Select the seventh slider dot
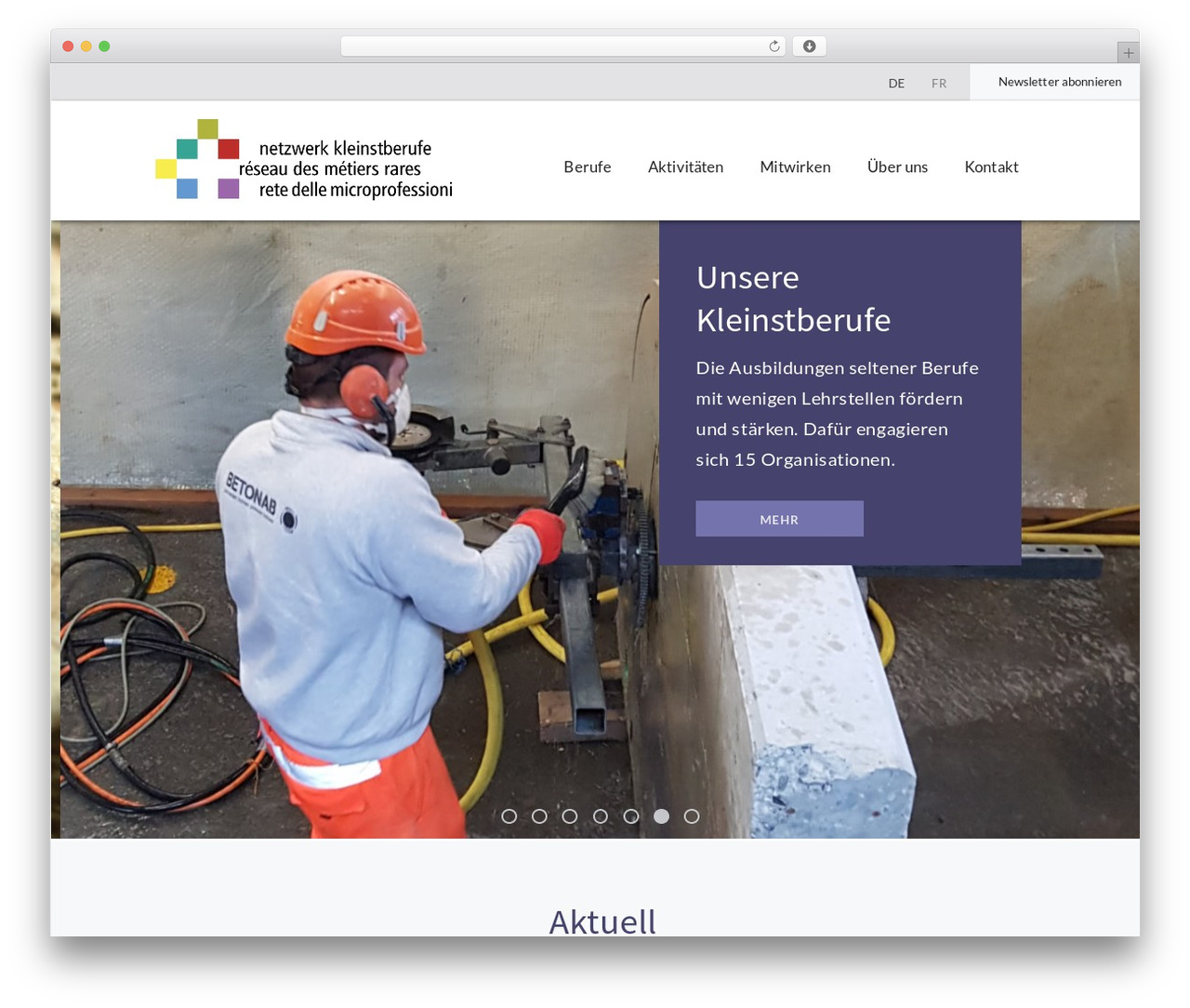 point(692,816)
